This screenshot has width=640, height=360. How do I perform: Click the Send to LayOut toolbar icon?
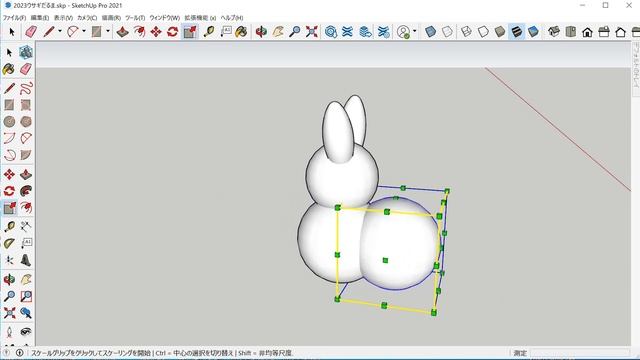[365, 32]
